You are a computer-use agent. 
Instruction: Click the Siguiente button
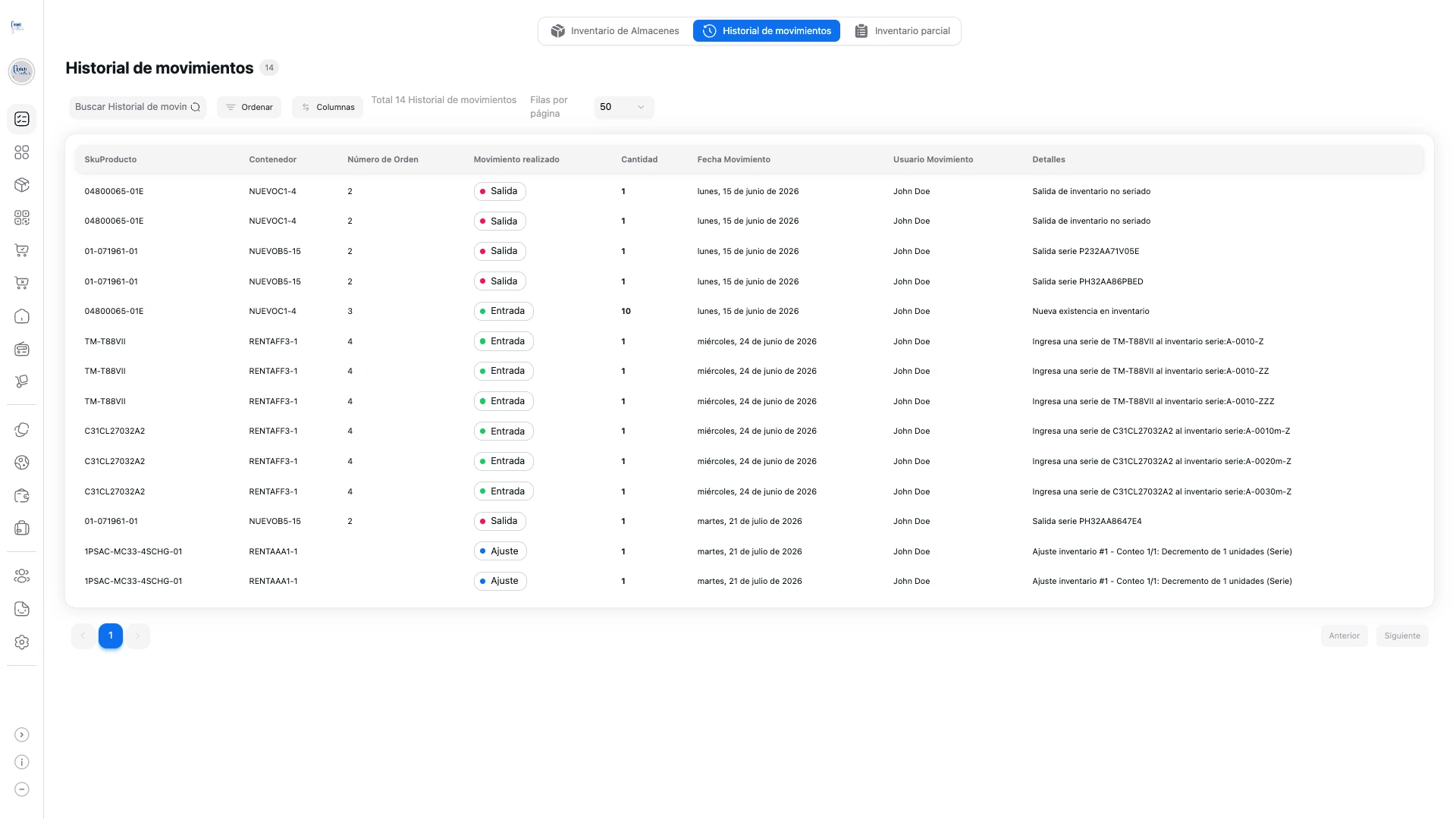coord(1402,635)
